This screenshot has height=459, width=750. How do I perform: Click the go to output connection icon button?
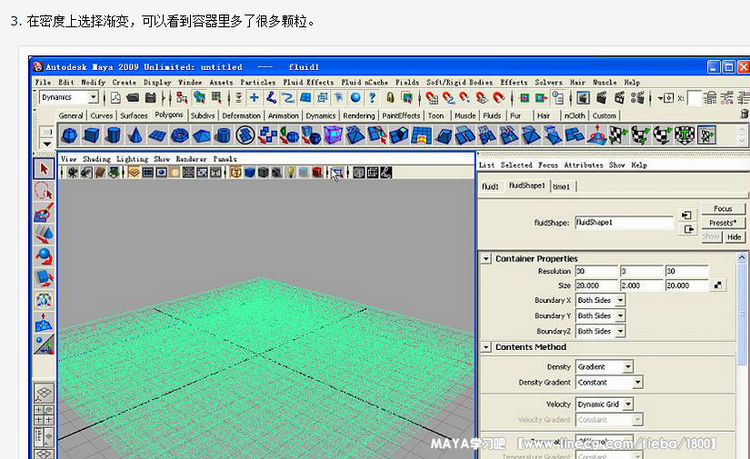[x=687, y=230]
